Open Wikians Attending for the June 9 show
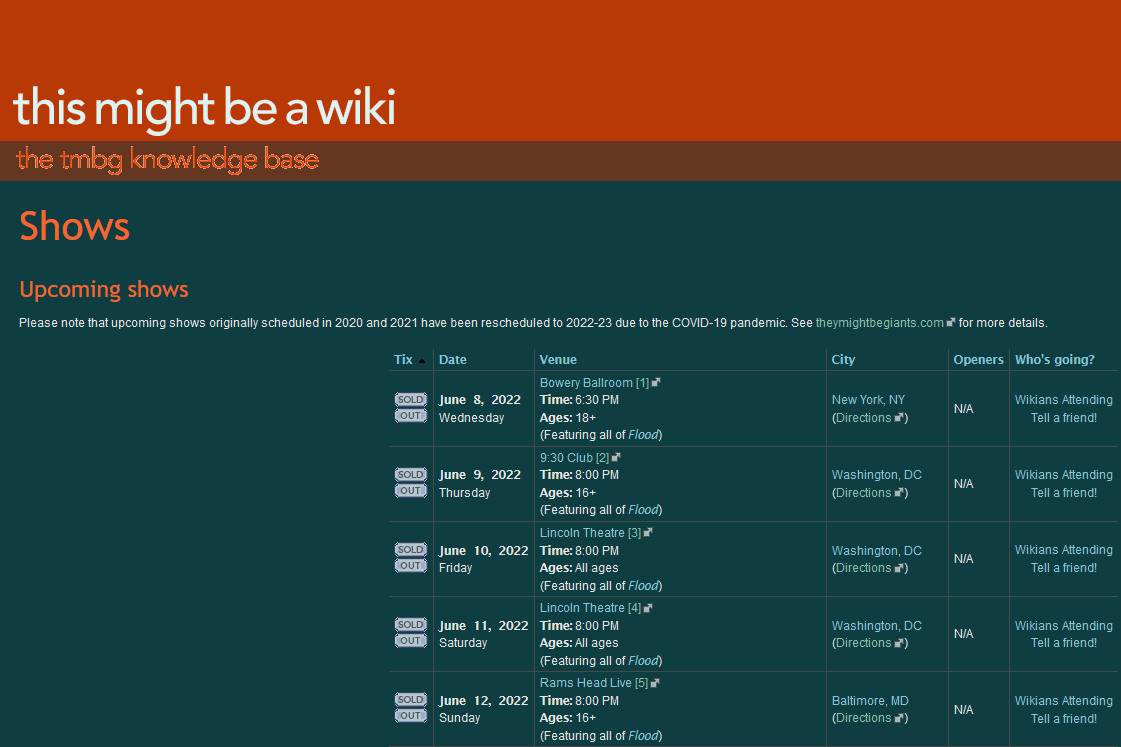The width and height of the screenshot is (1121, 747). [x=1063, y=475]
